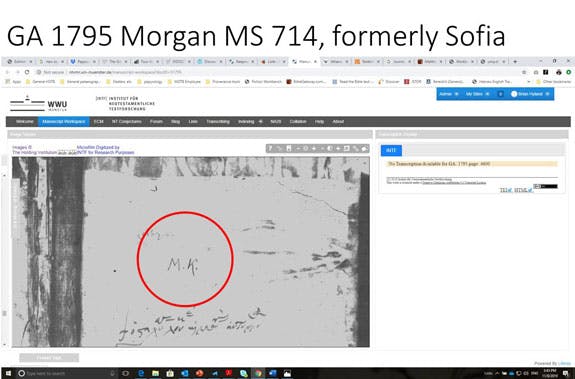Expand the Admin dropdown

point(449,94)
